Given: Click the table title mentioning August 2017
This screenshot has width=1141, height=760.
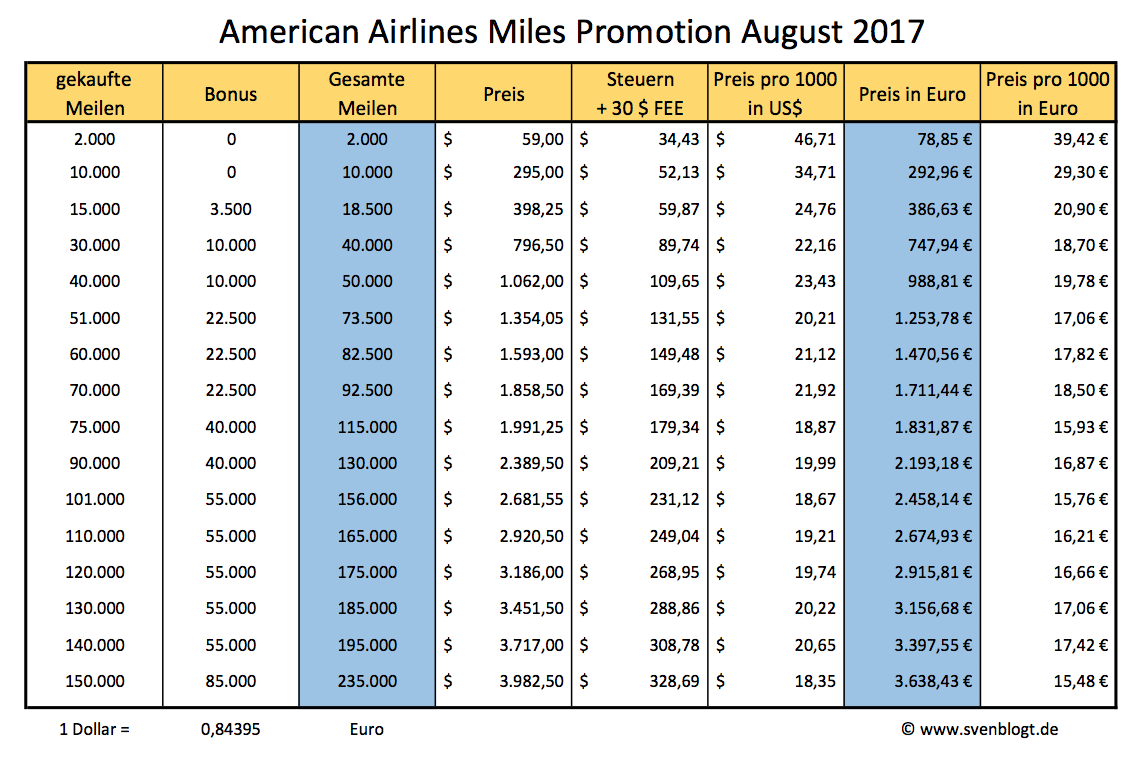Looking at the screenshot, I should 571,31.
